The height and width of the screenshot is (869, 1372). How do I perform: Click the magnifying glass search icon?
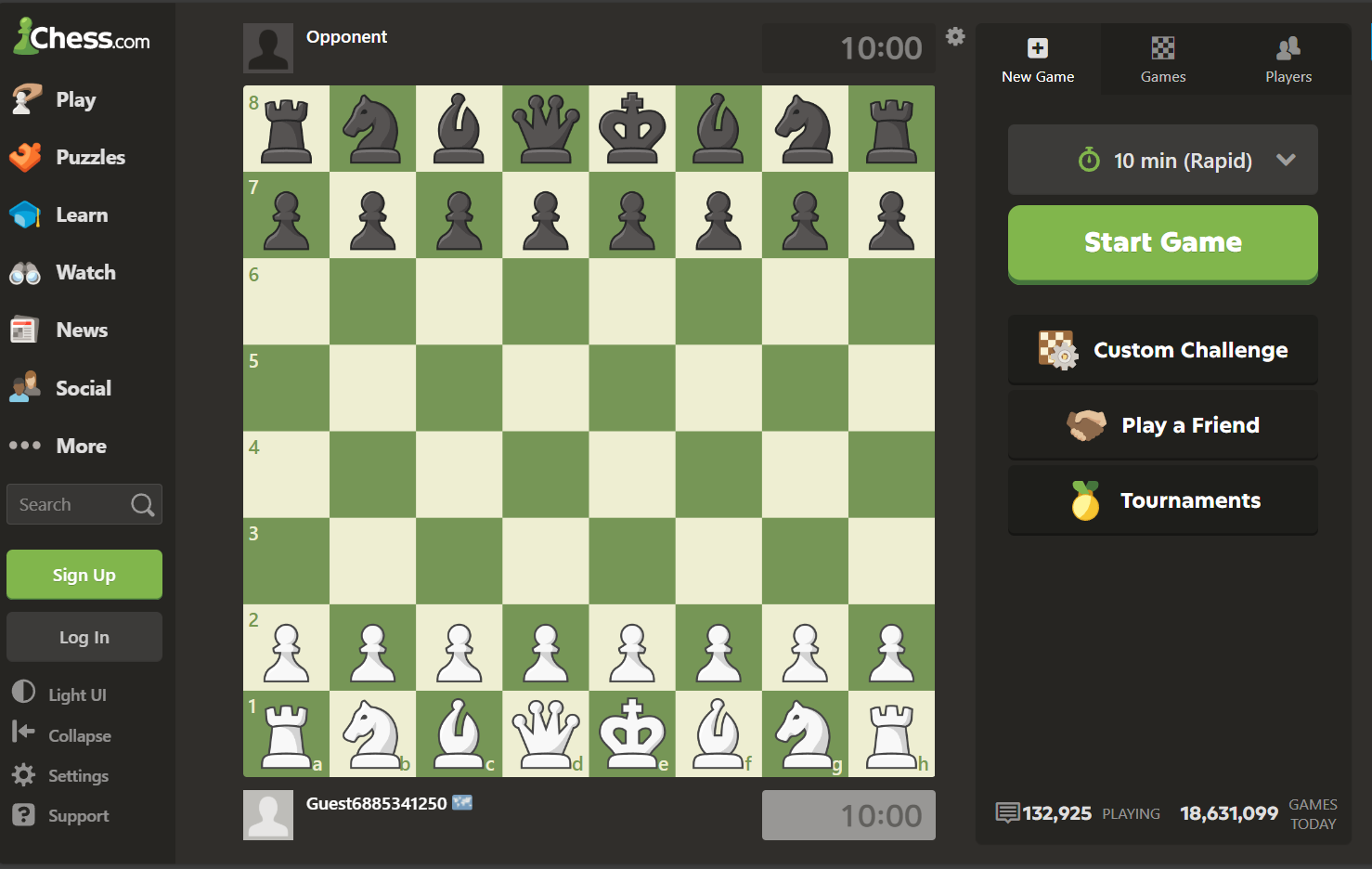point(143,504)
